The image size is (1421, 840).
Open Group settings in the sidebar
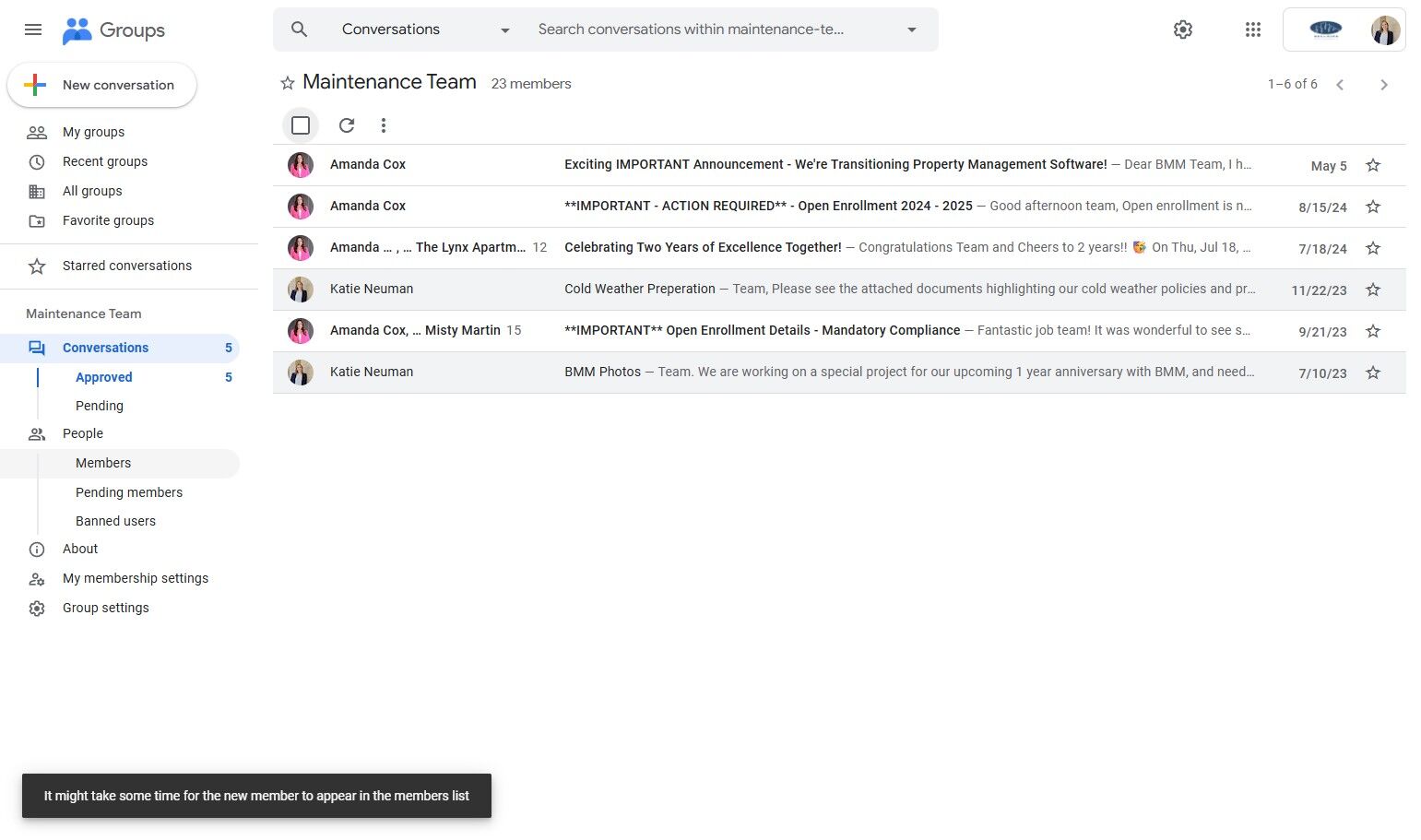coord(105,608)
